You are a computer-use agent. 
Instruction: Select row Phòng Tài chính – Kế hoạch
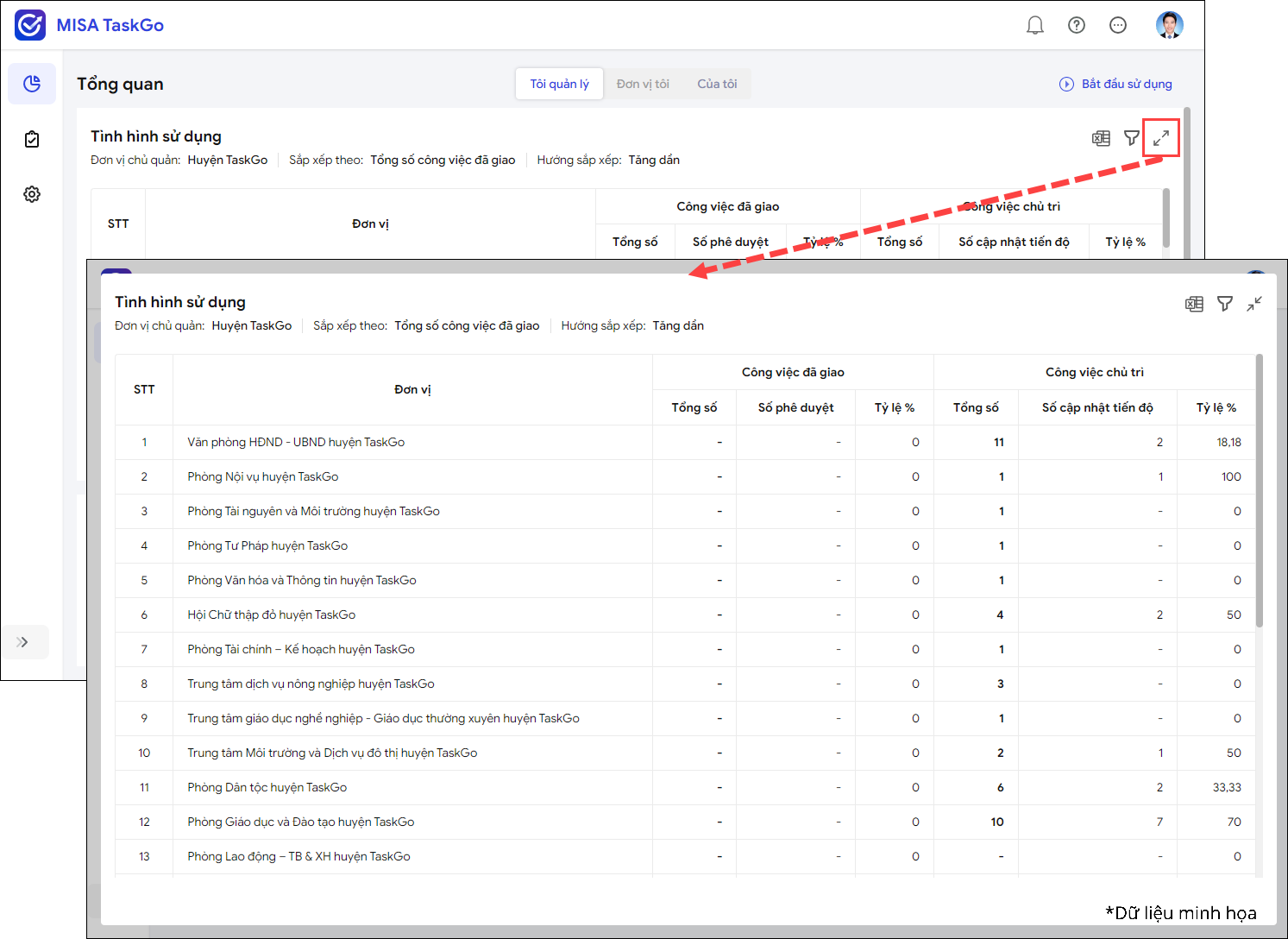click(685, 649)
